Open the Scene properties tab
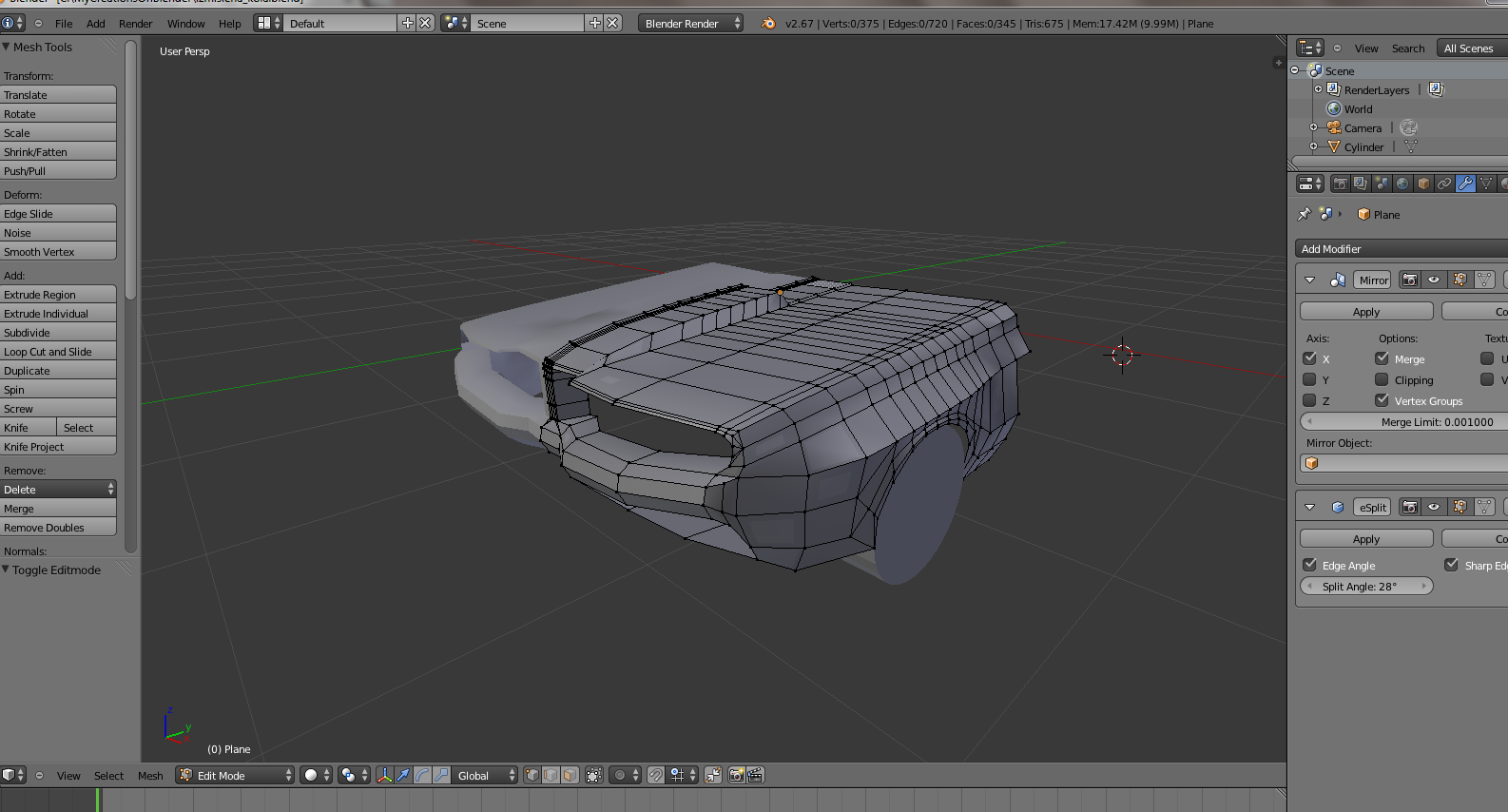 point(1382,184)
